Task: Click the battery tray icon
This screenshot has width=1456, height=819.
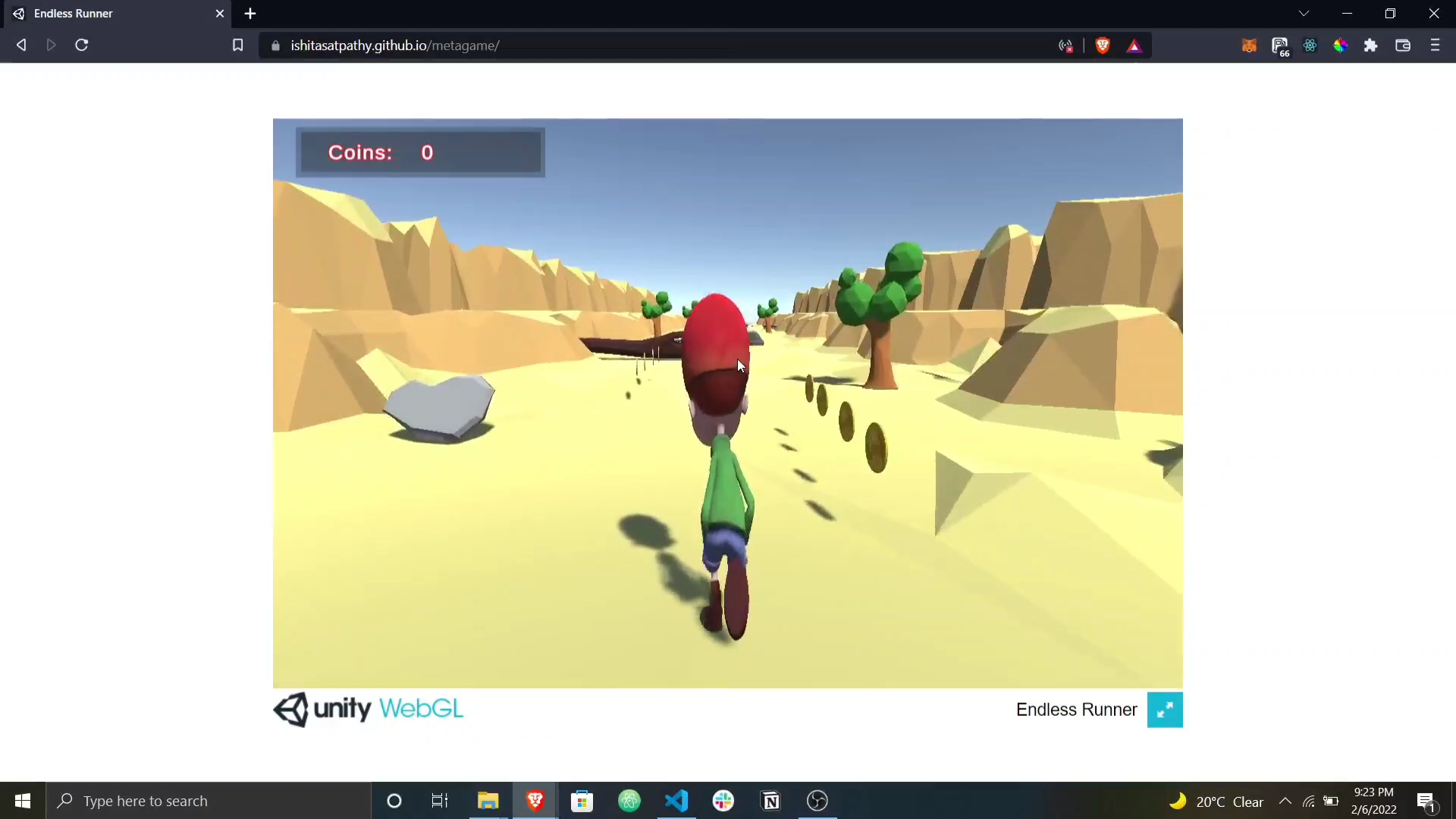Action: click(1331, 801)
